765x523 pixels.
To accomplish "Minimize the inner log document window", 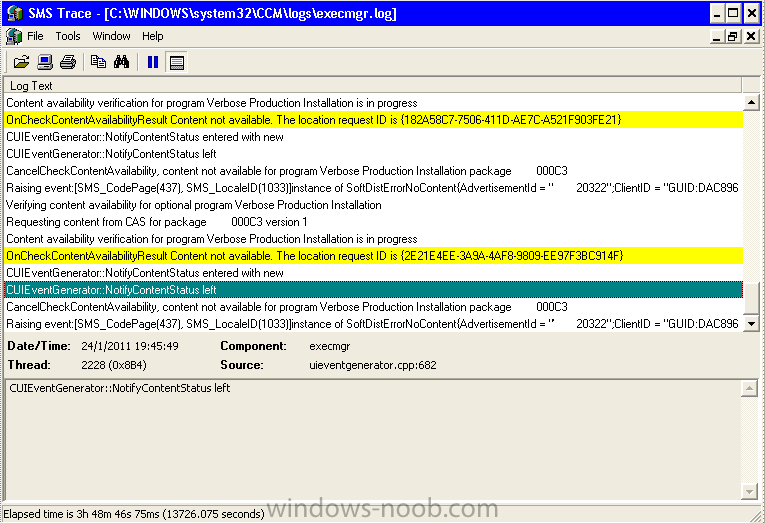I will [716, 37].
